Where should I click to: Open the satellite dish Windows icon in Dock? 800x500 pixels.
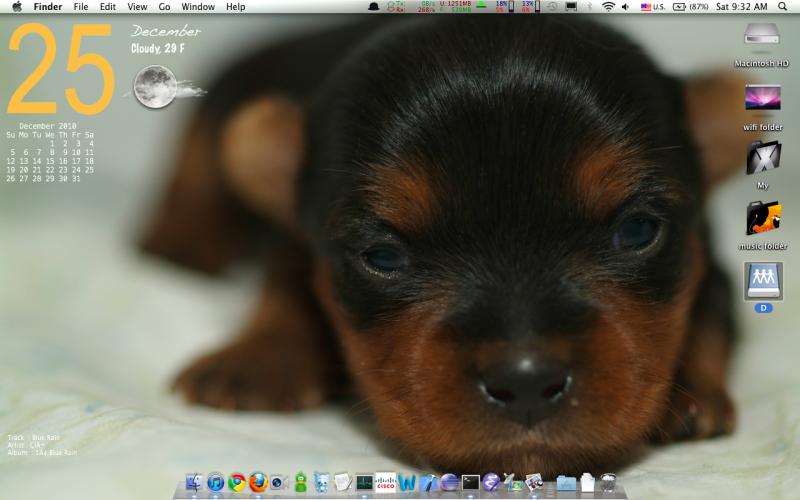[x=513, y=482]
